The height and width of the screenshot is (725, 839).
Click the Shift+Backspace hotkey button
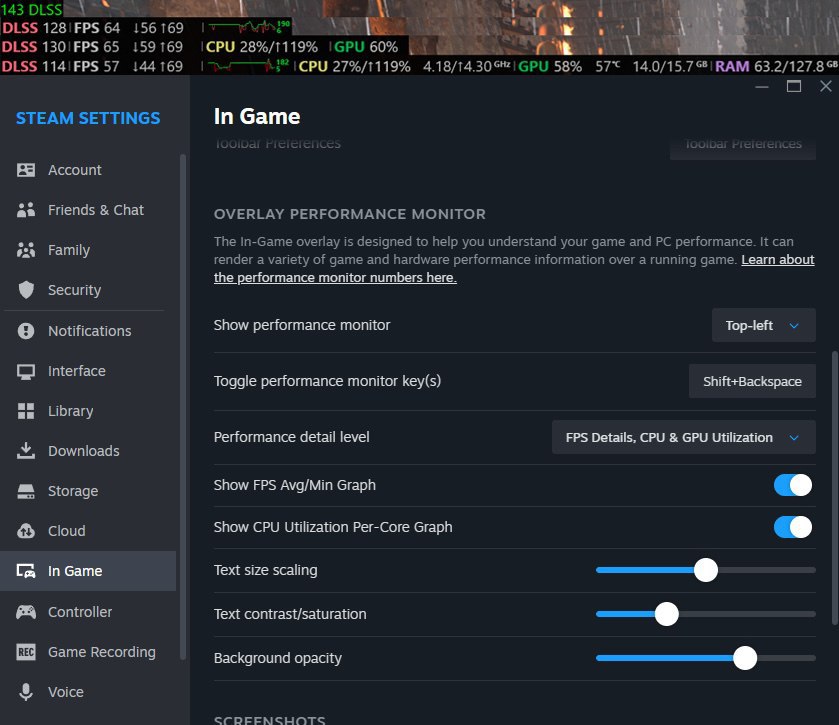pos(752,381)
